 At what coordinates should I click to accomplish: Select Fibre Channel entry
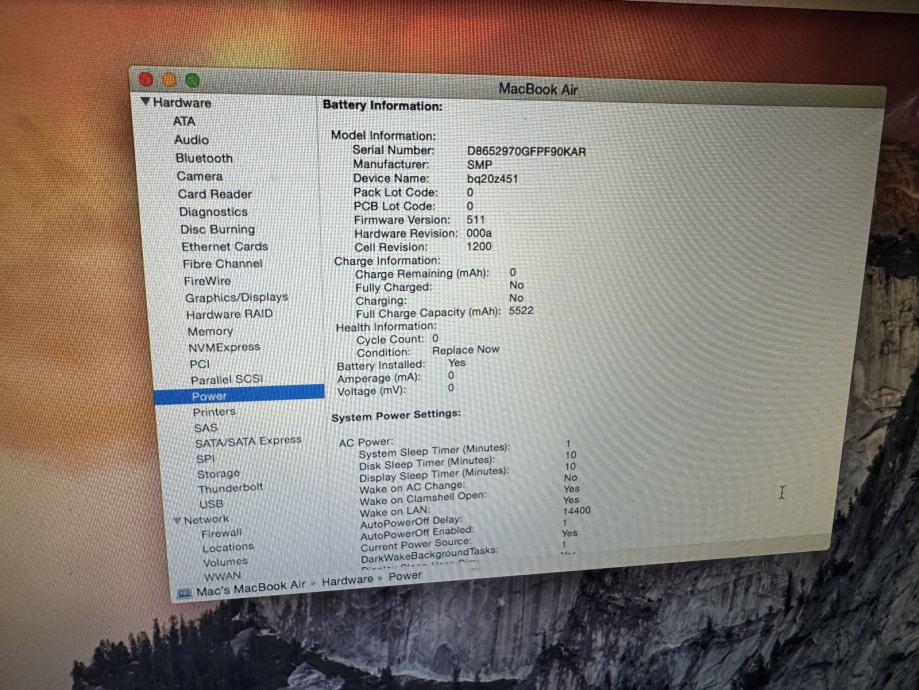point(223,264)
